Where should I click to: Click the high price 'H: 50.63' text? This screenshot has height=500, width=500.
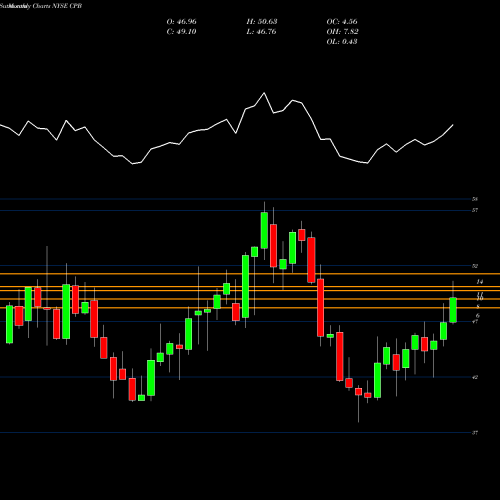click(262, 22)
